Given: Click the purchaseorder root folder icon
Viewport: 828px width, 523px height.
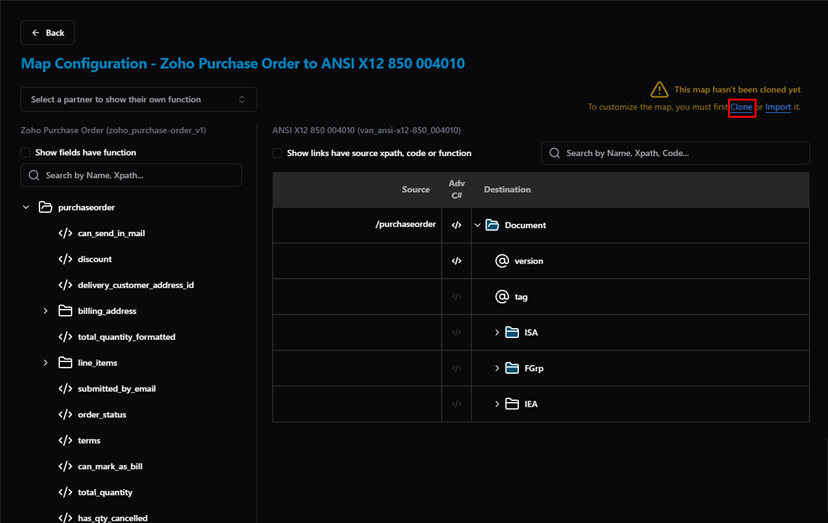Looking at the screenshot, I should (45, 207).
